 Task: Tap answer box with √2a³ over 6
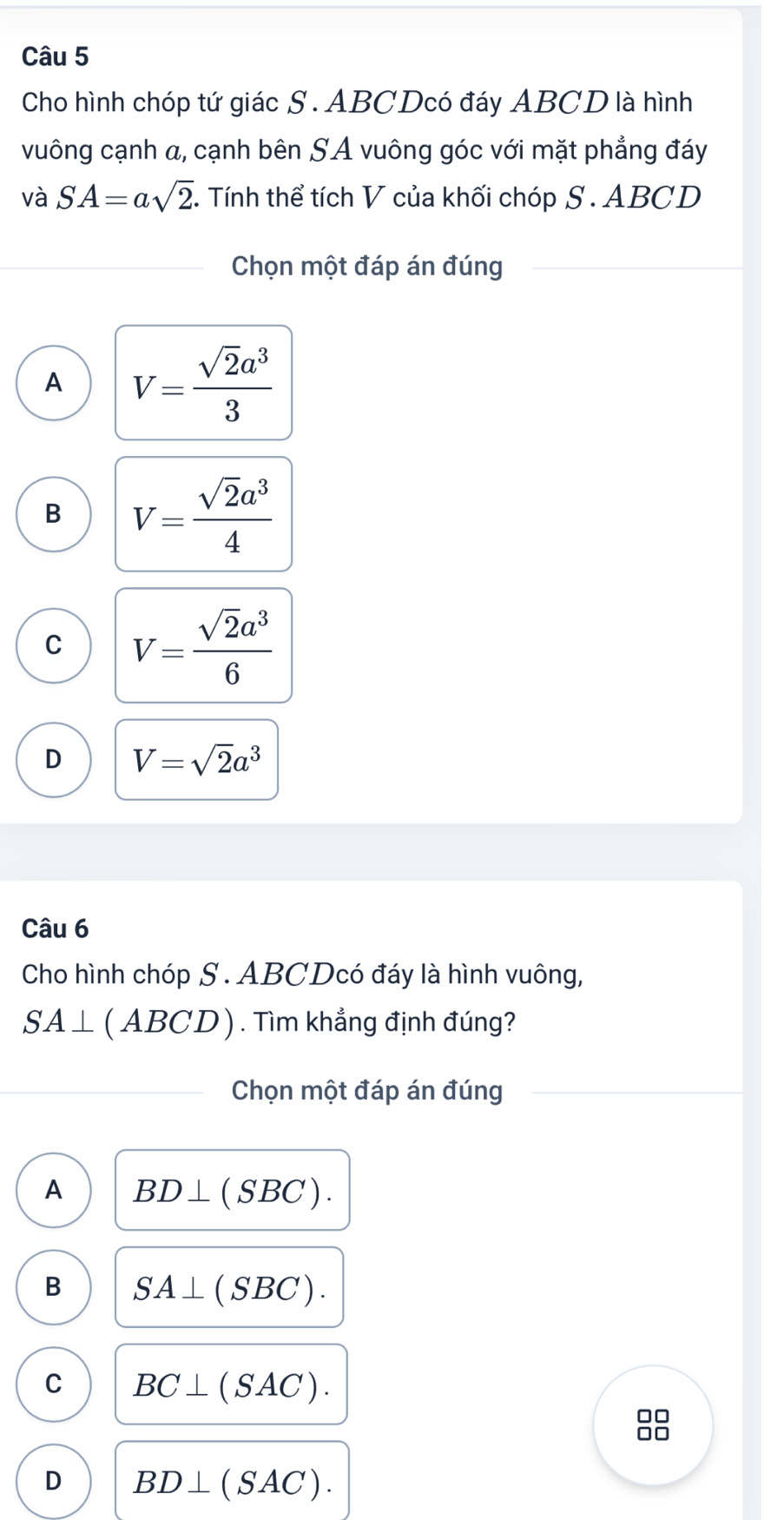[203, 645]
